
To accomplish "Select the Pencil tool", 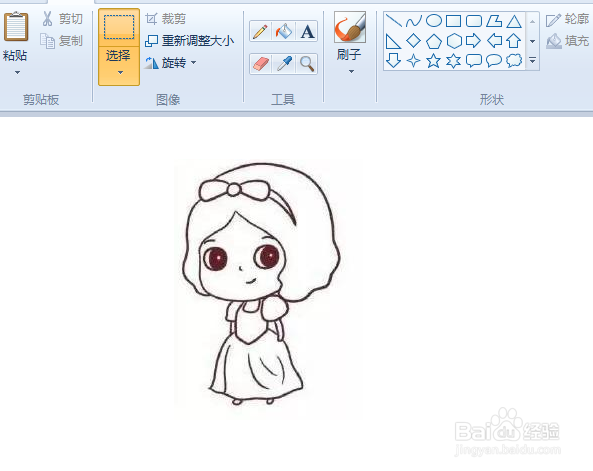I will coord(260,31).
